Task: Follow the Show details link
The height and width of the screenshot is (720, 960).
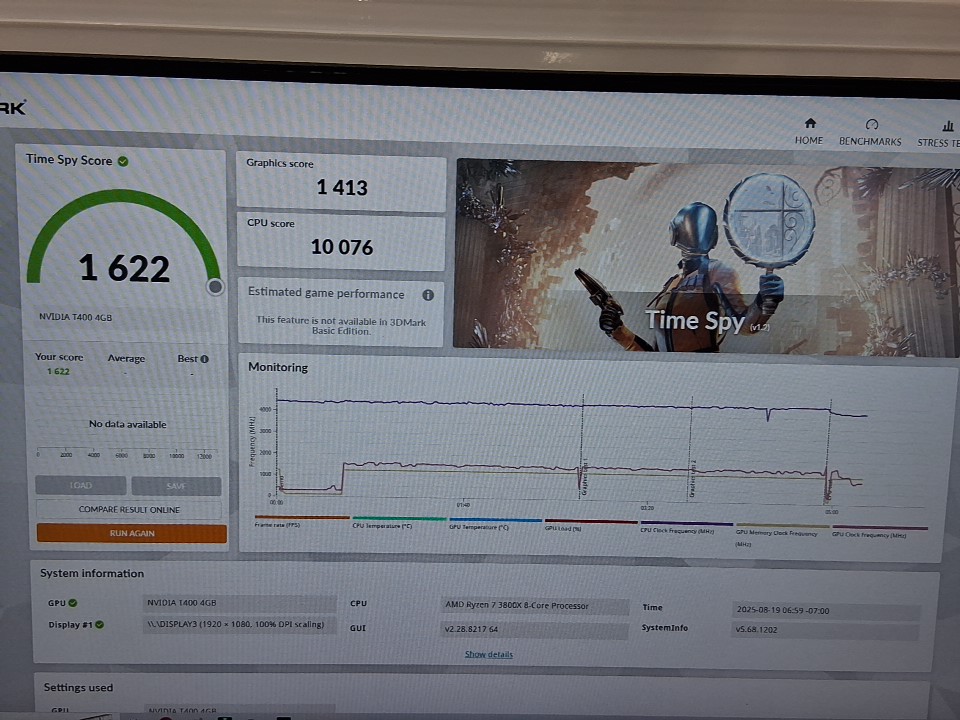Action: coord(489,654)
